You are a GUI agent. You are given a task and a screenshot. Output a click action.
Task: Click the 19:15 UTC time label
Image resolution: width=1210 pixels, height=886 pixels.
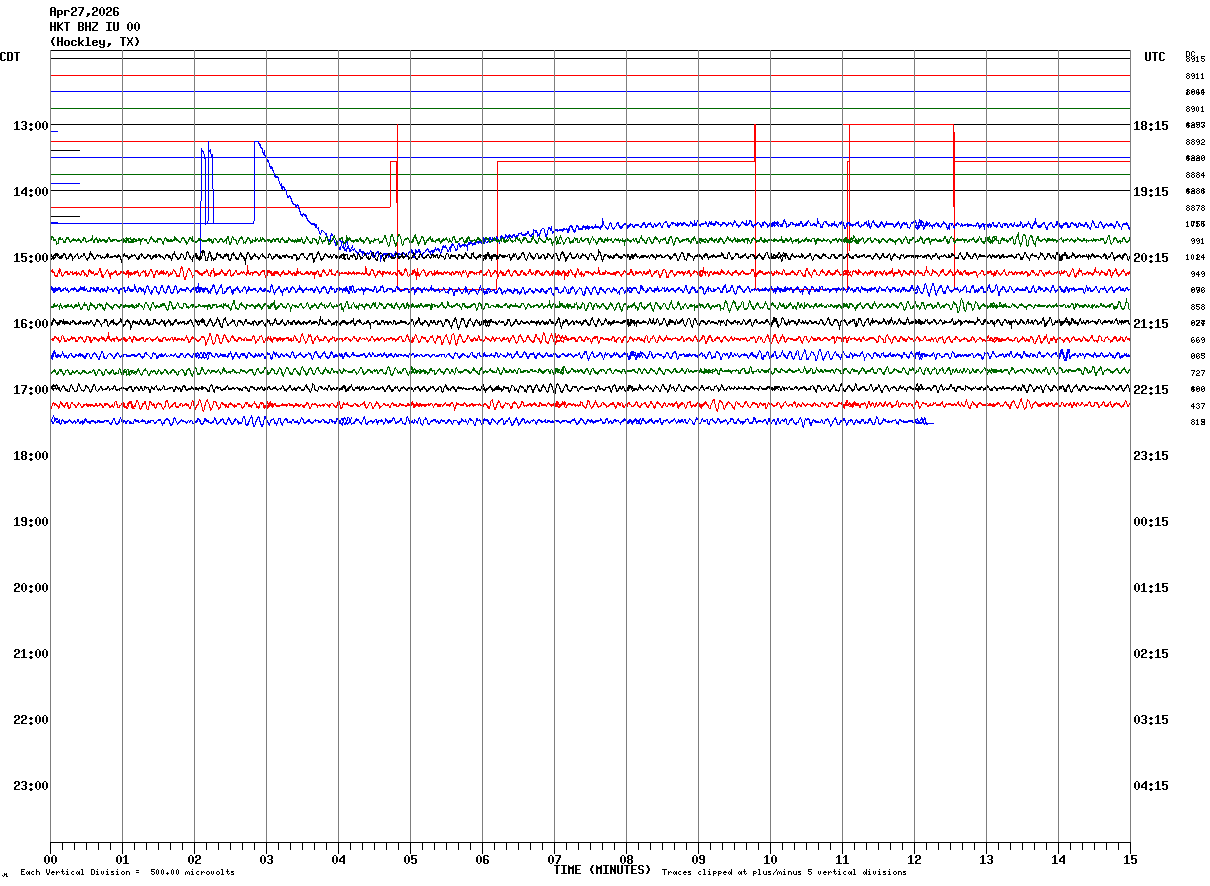tap(1151, 192)
